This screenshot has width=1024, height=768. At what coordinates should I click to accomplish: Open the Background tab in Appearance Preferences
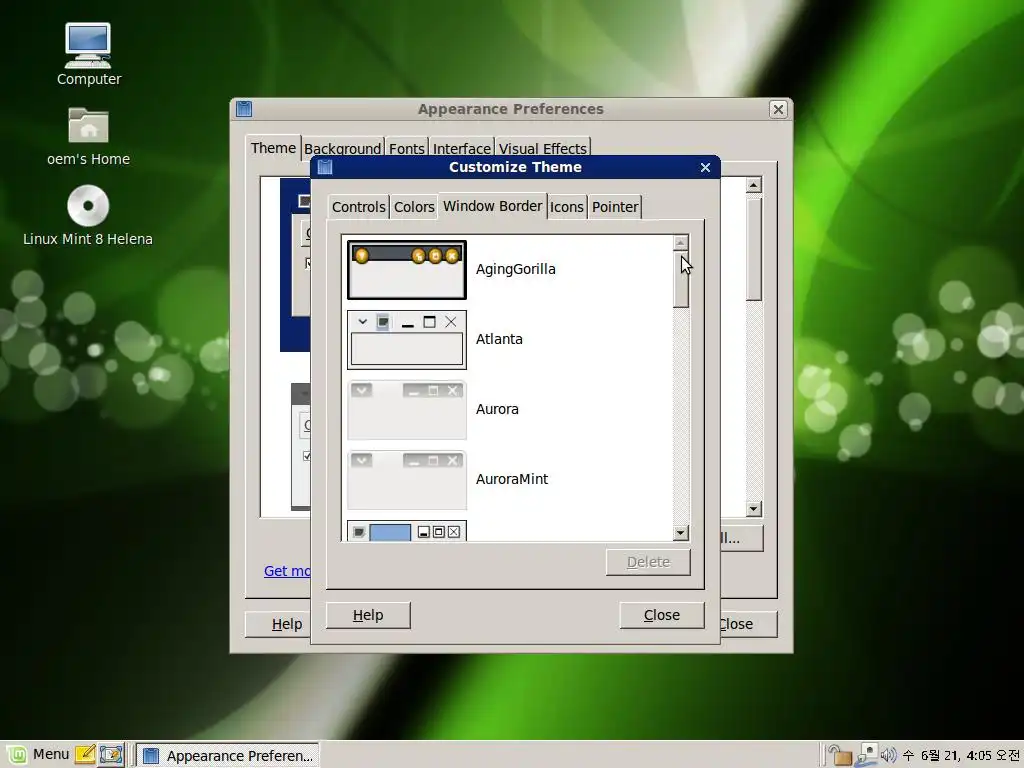click(x=342, y=149)
